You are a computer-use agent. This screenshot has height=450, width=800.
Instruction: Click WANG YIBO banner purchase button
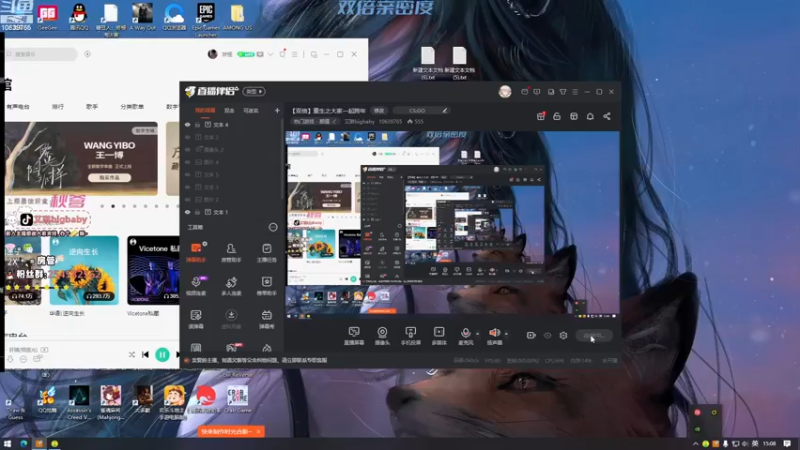coord(109,178)
